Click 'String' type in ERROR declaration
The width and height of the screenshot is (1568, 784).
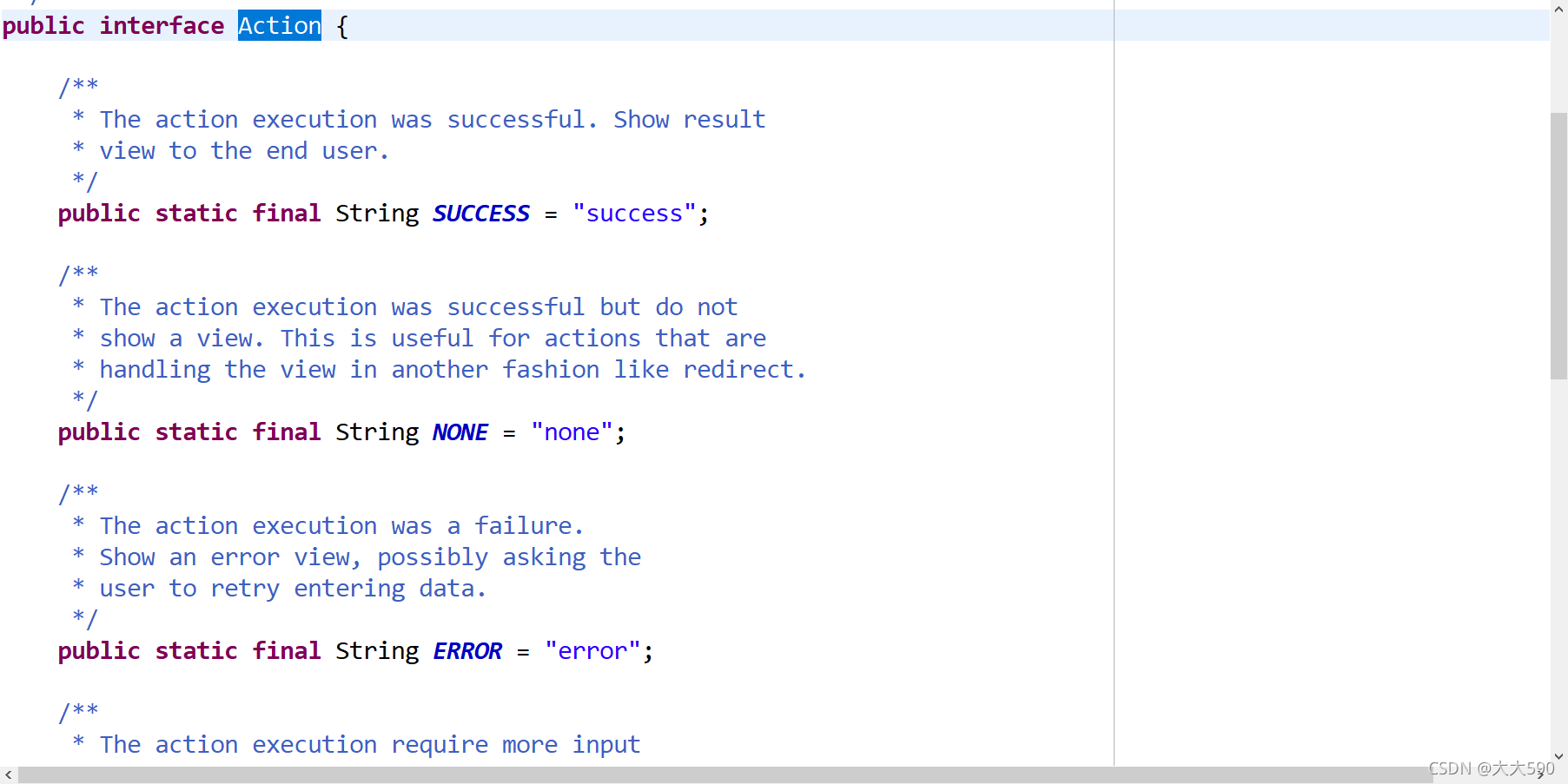[x=377, y=651]
